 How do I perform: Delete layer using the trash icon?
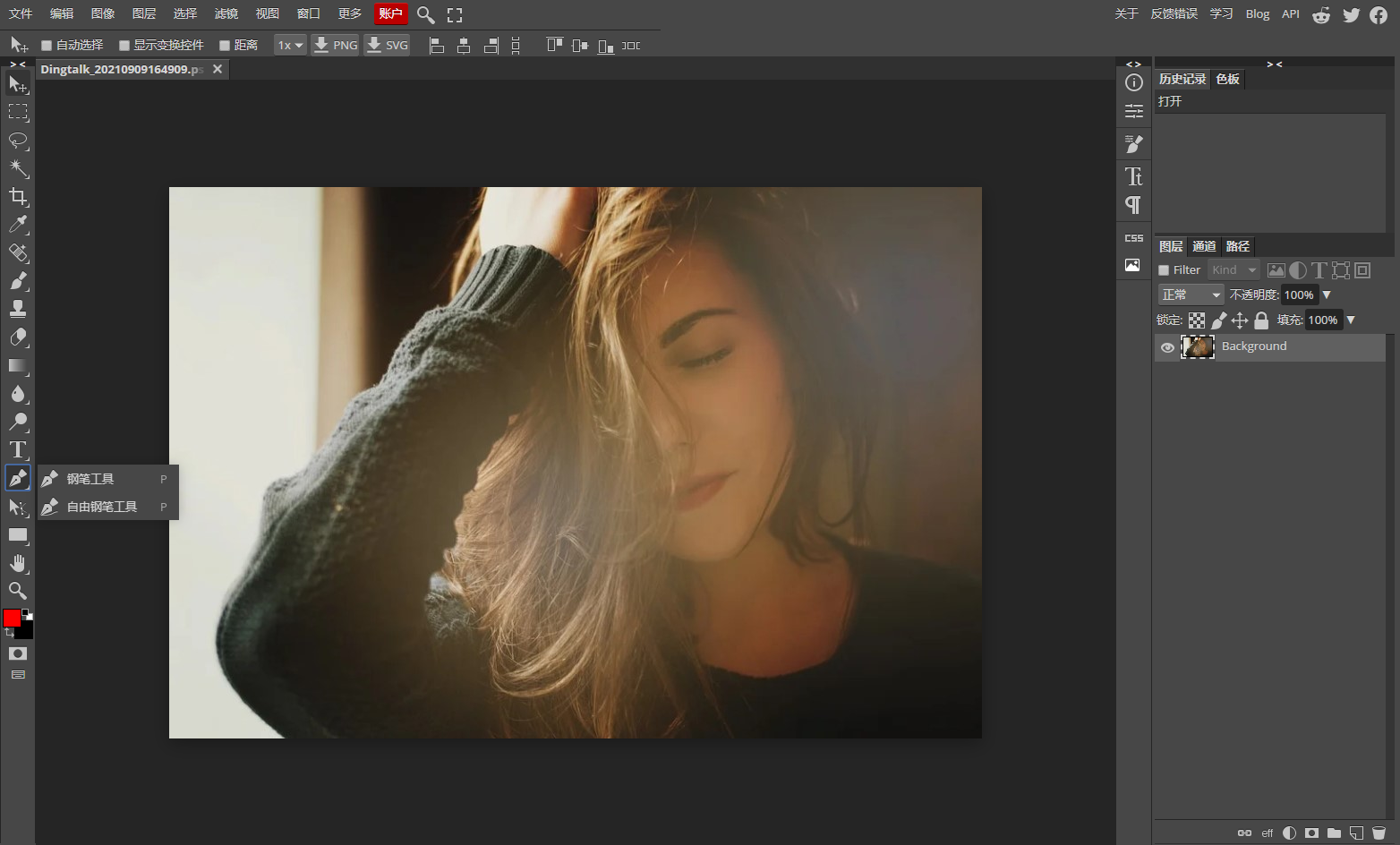pyautogui.click(x=1379, y=832)
